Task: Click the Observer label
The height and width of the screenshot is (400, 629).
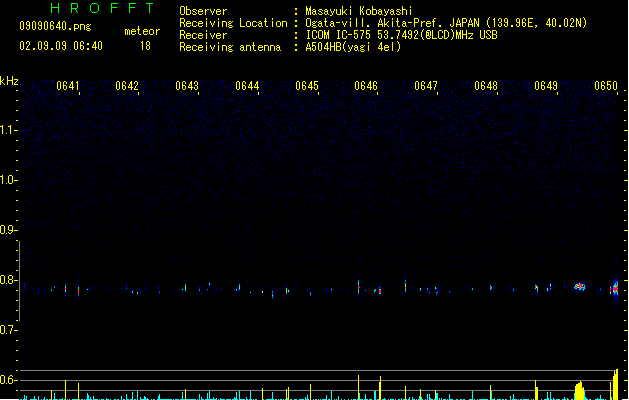Action: (203, 11)
